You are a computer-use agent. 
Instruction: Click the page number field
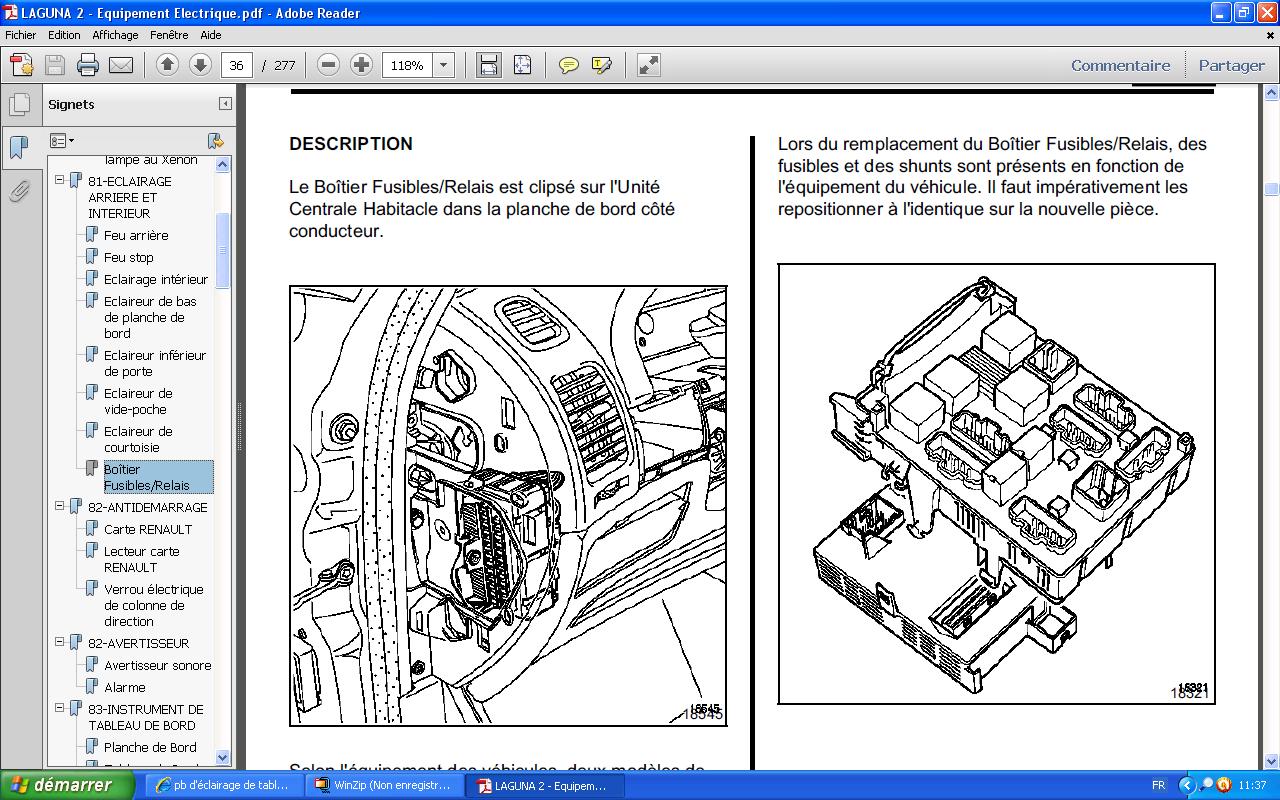coord(236,65)
